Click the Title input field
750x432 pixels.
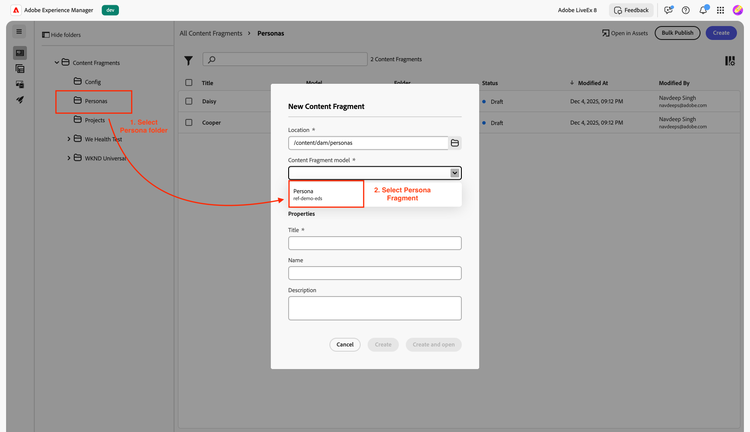[375, 243]
